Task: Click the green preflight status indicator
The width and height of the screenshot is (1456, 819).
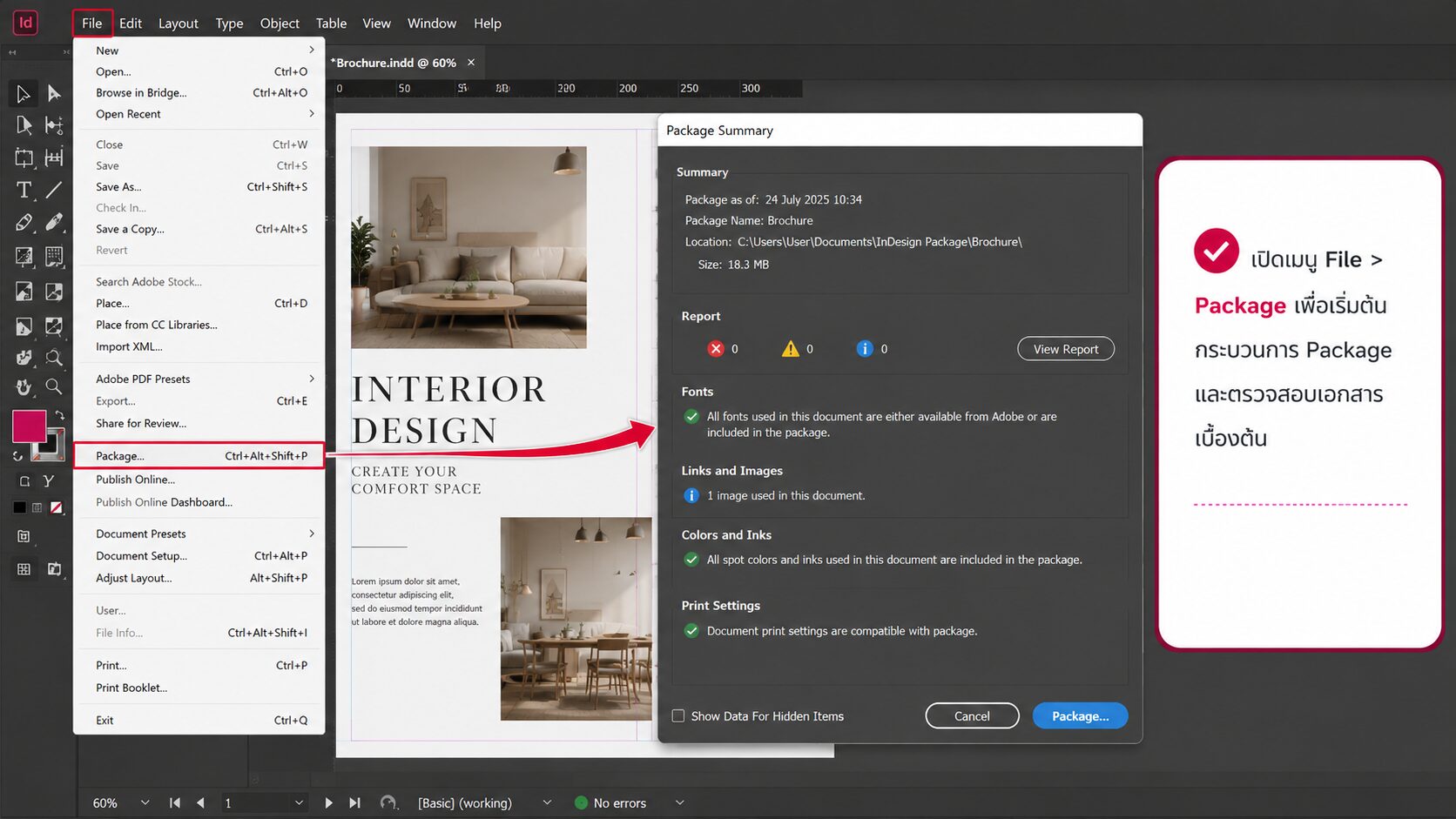Action: coord(581,803)
